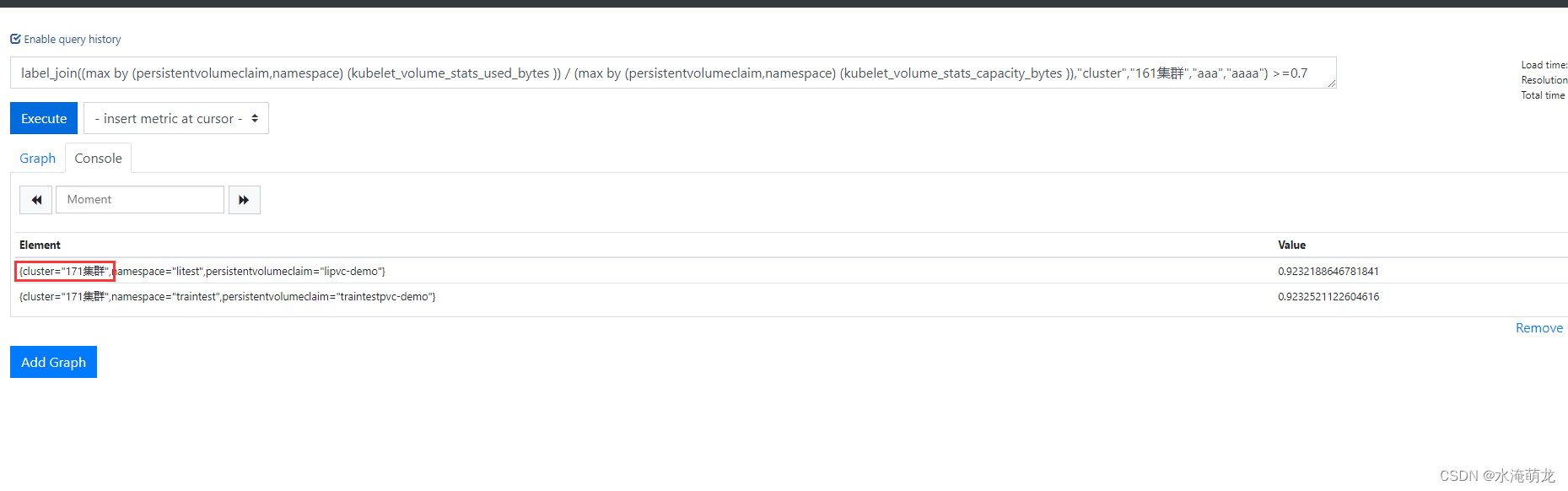Select the traintestpvc-demo result row

228,296
